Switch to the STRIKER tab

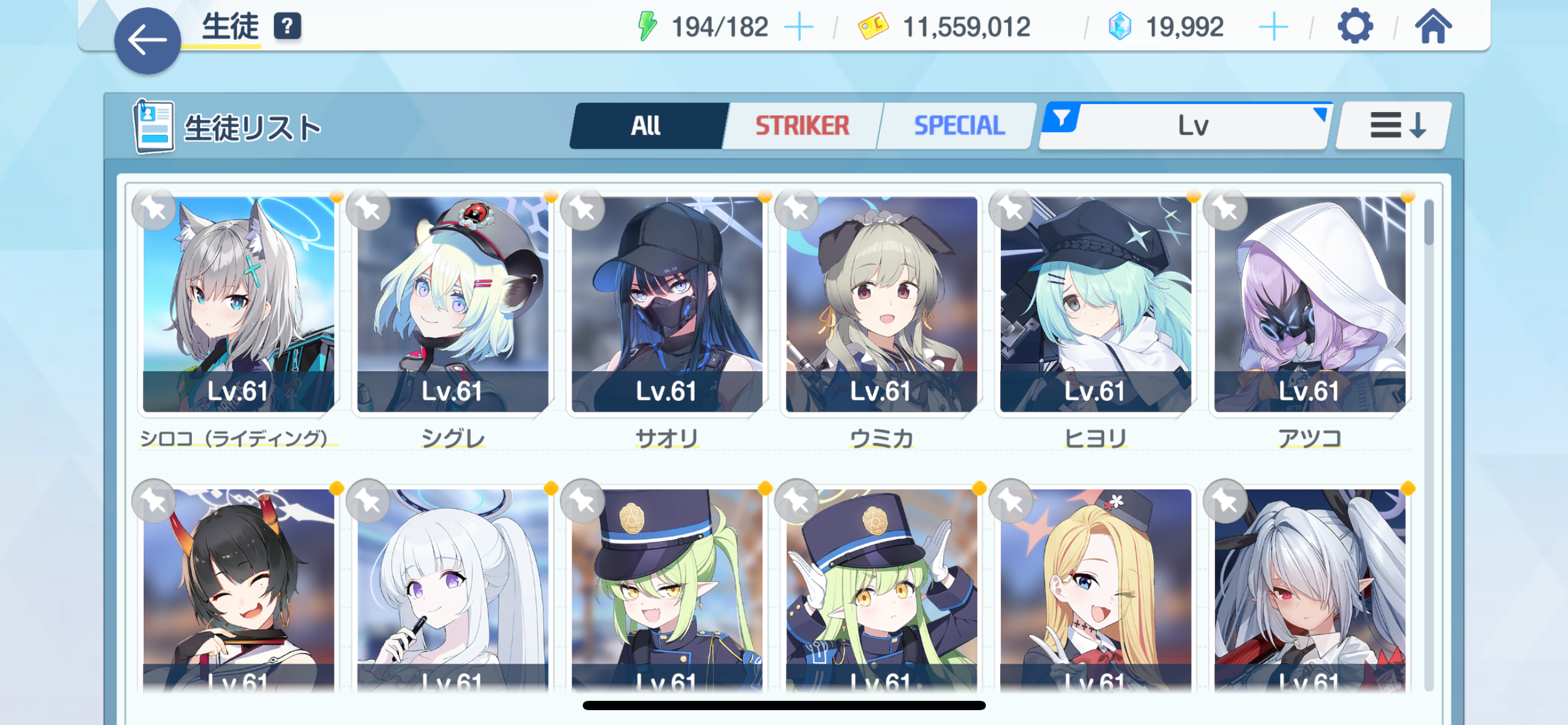pyautogui.click(x=802, y=126)
